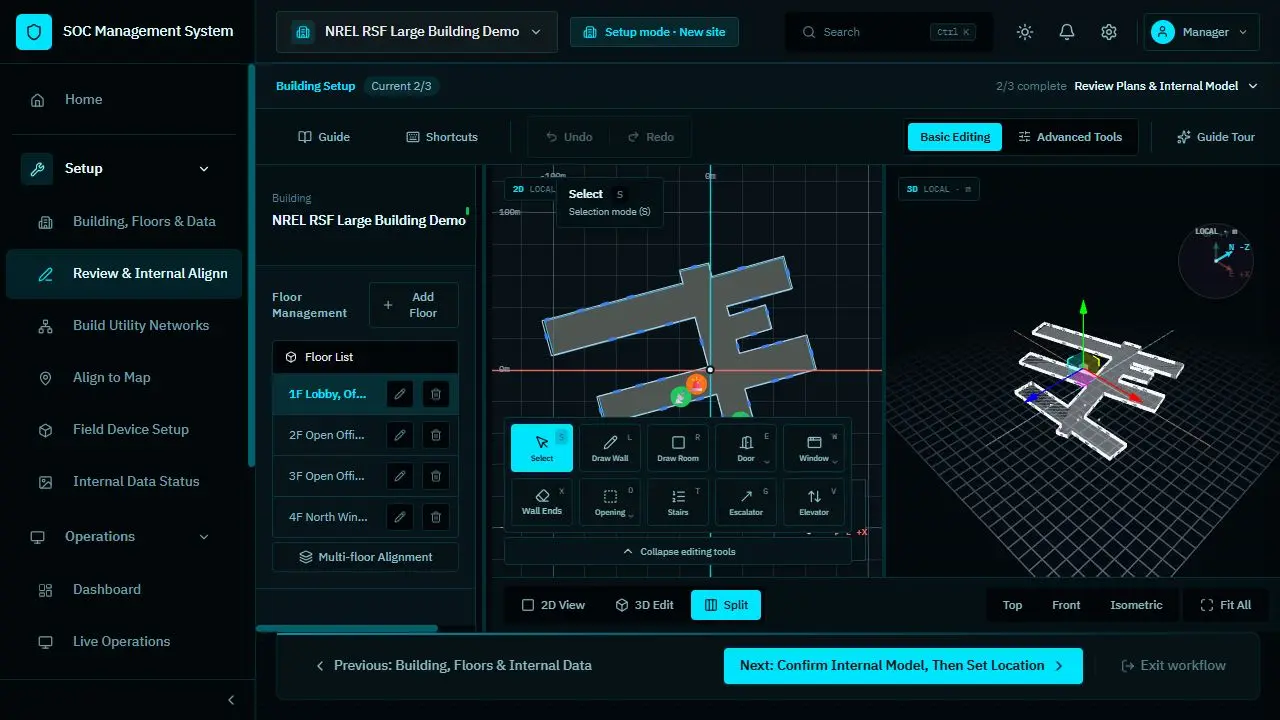The image size is (1280, 720).
Task: Enable the Split view
Action: click(726, 605)
